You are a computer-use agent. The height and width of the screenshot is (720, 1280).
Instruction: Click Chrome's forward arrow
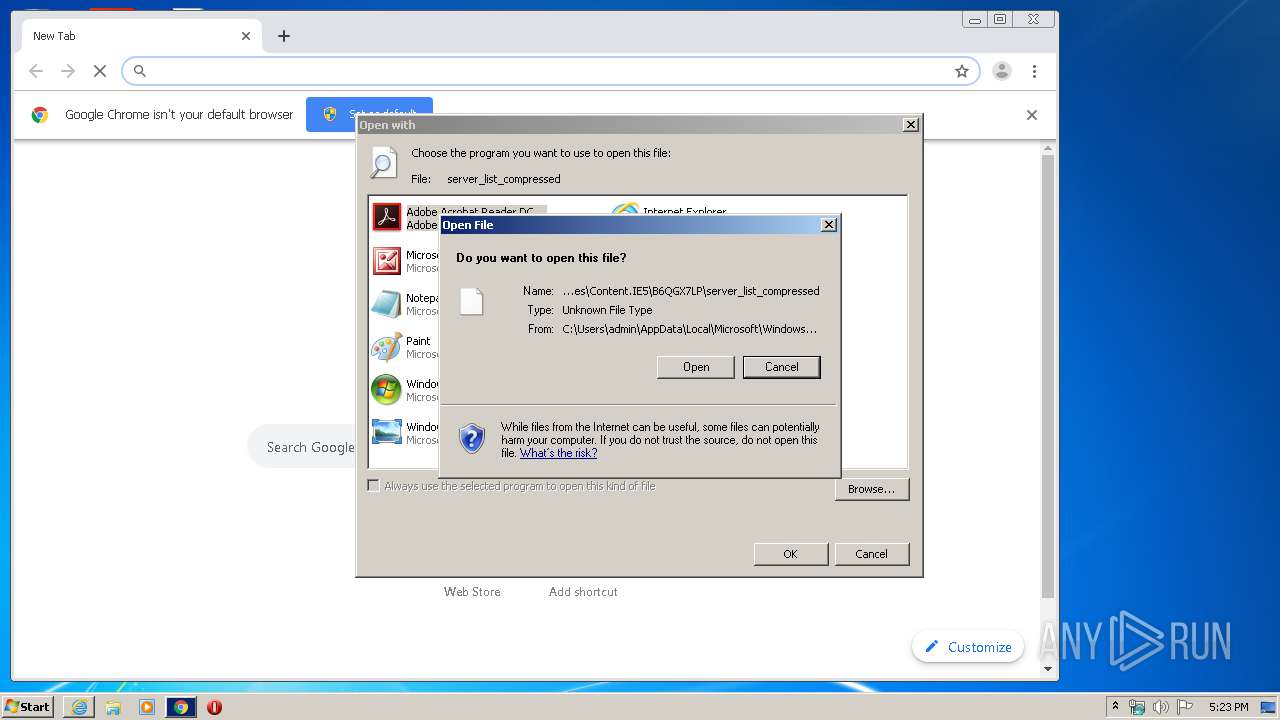click(68, 71)
